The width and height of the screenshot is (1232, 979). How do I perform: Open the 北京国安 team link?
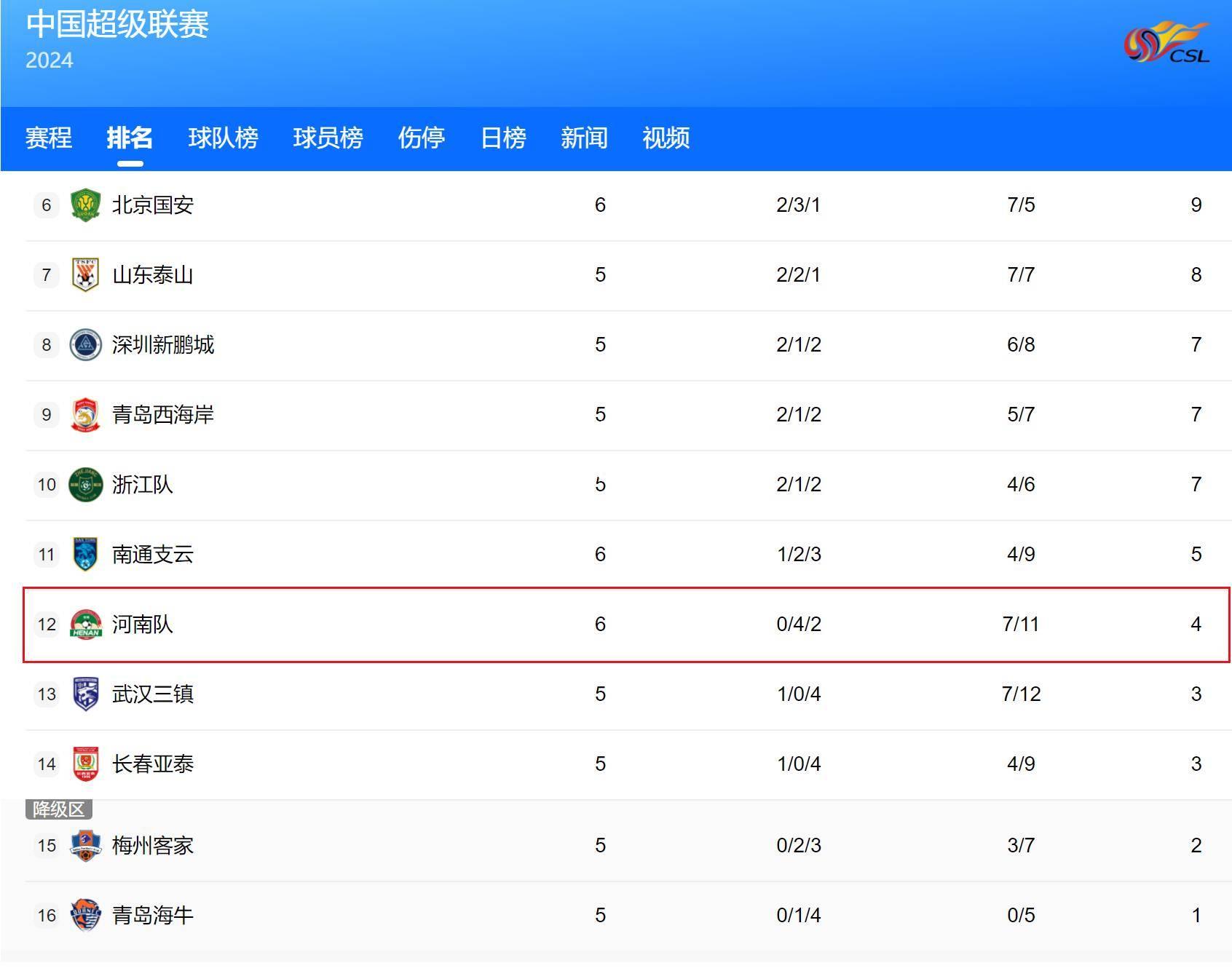point(152,205)
